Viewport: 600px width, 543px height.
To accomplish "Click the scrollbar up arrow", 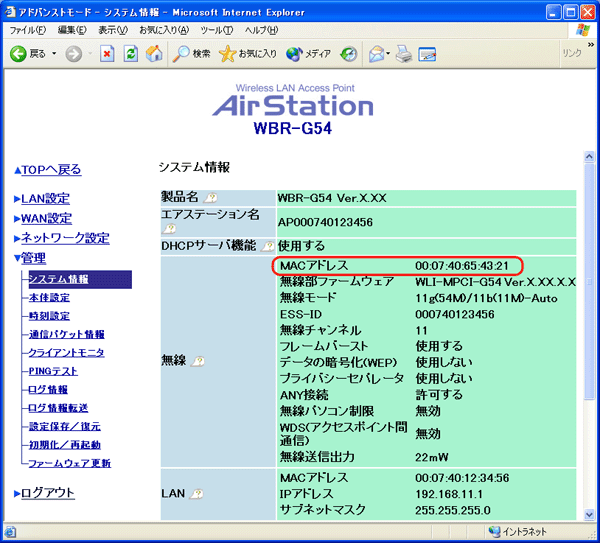I will coord(589,157).
